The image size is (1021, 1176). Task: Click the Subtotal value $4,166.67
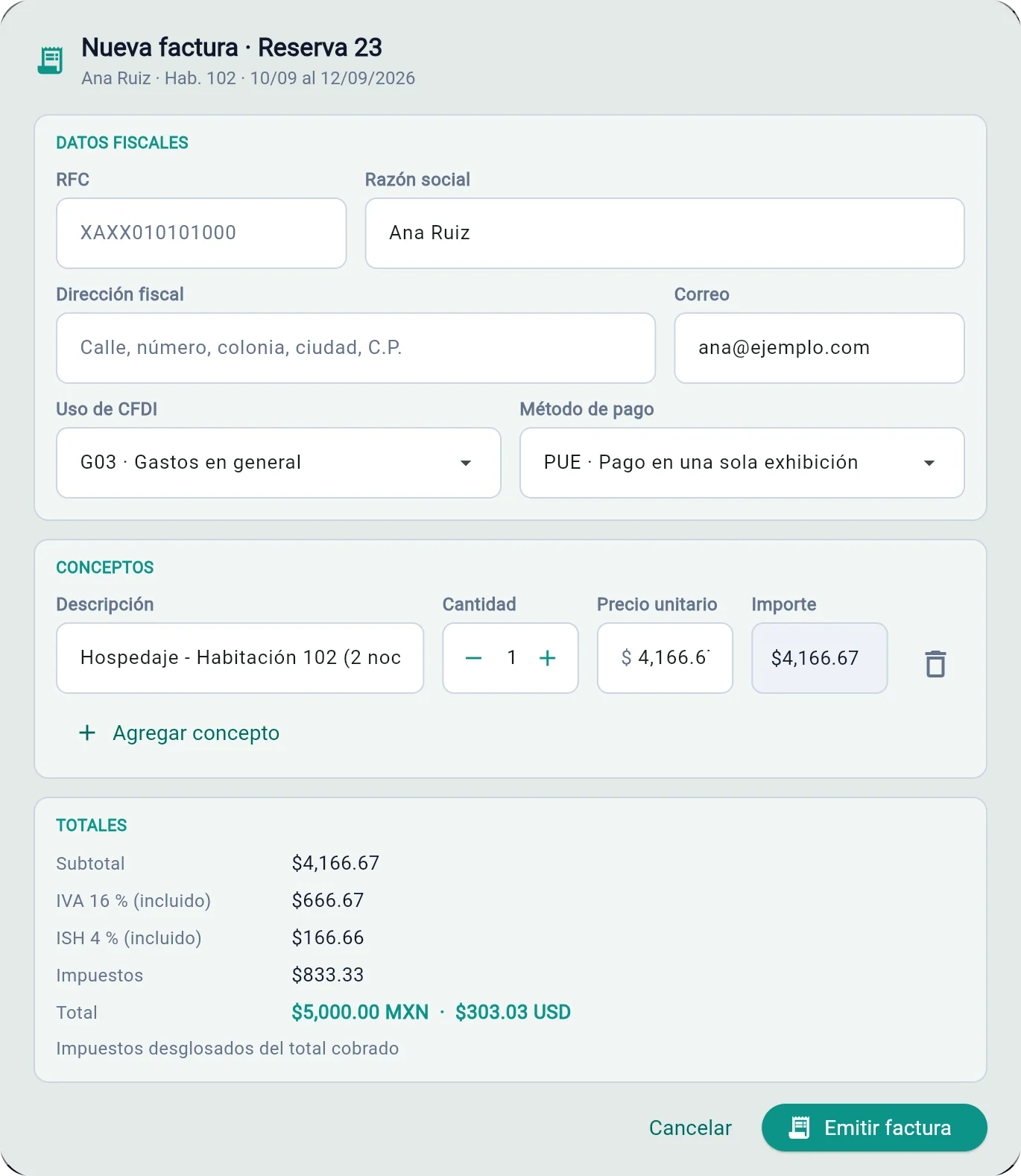pos(335,863)
